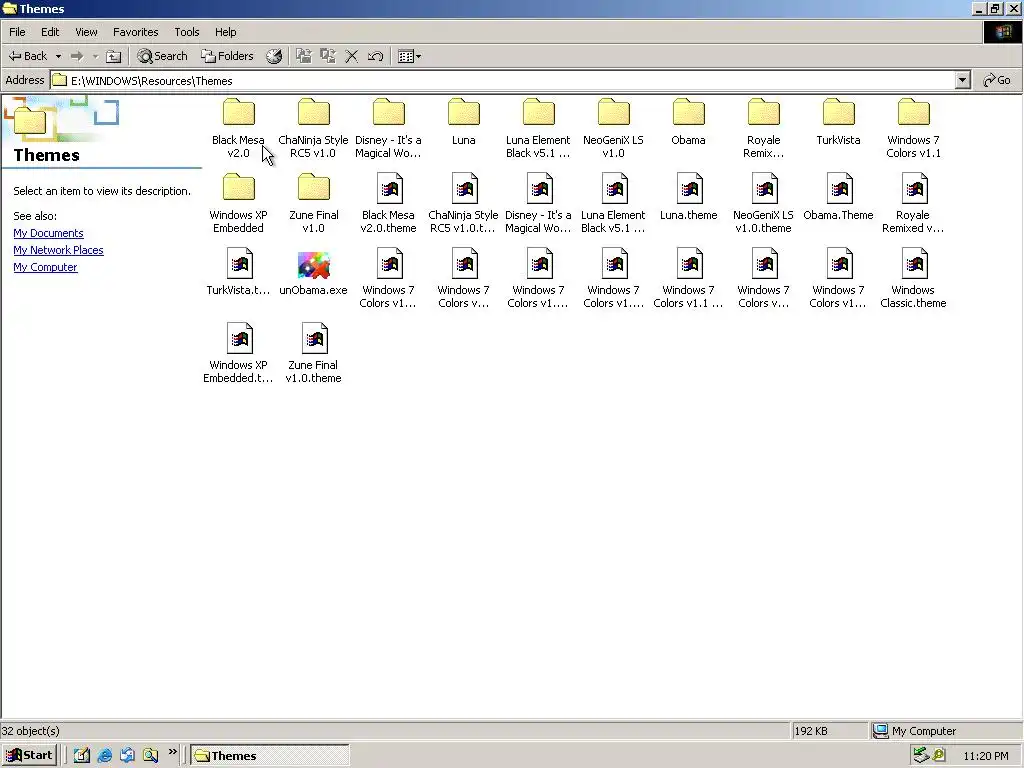The width and height of the screenshot is (1024, 768).
Task: Select the Luna Element Black theme file
Action: click(613, 203)
